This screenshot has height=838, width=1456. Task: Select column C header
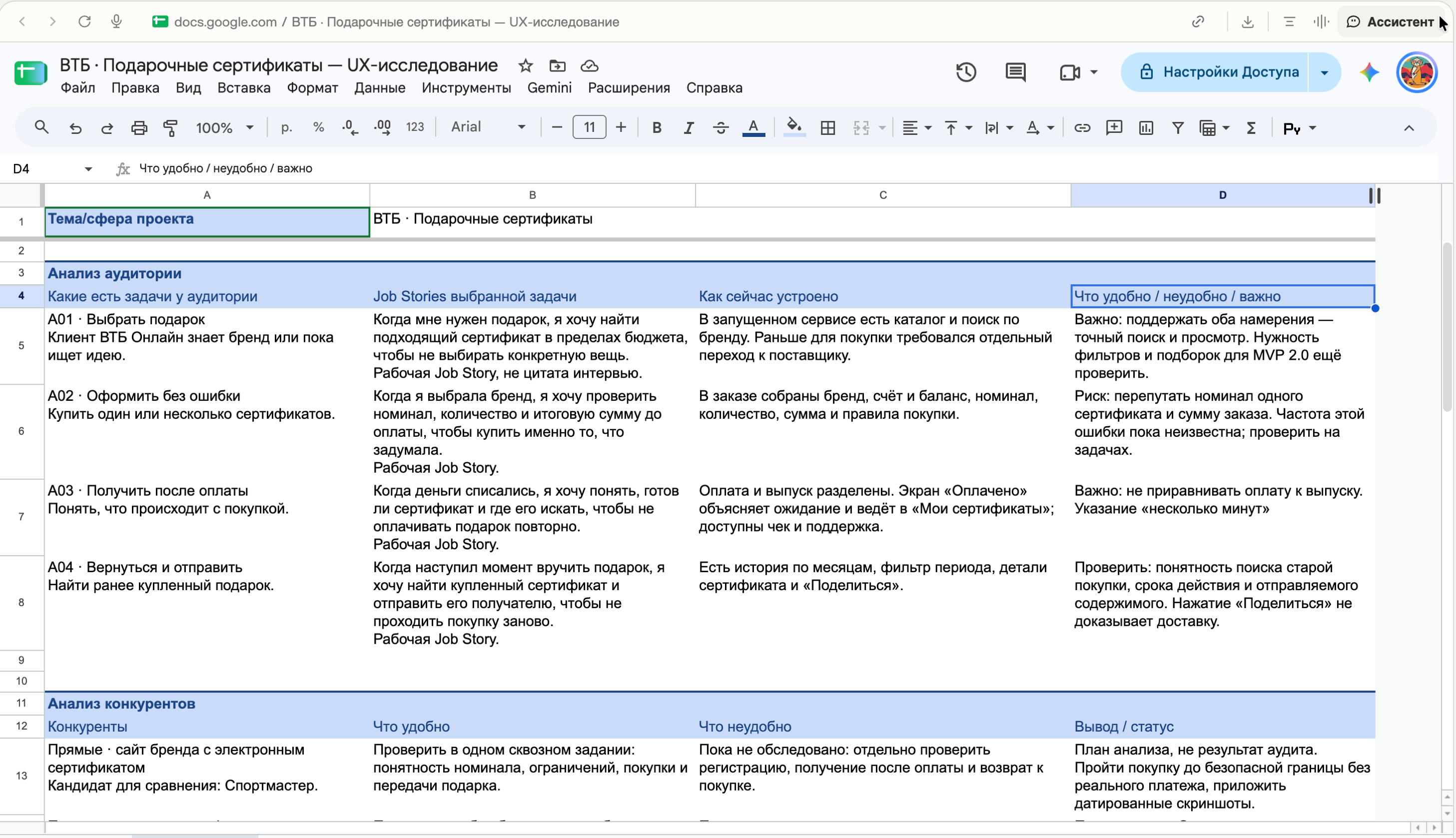[883, 195]
